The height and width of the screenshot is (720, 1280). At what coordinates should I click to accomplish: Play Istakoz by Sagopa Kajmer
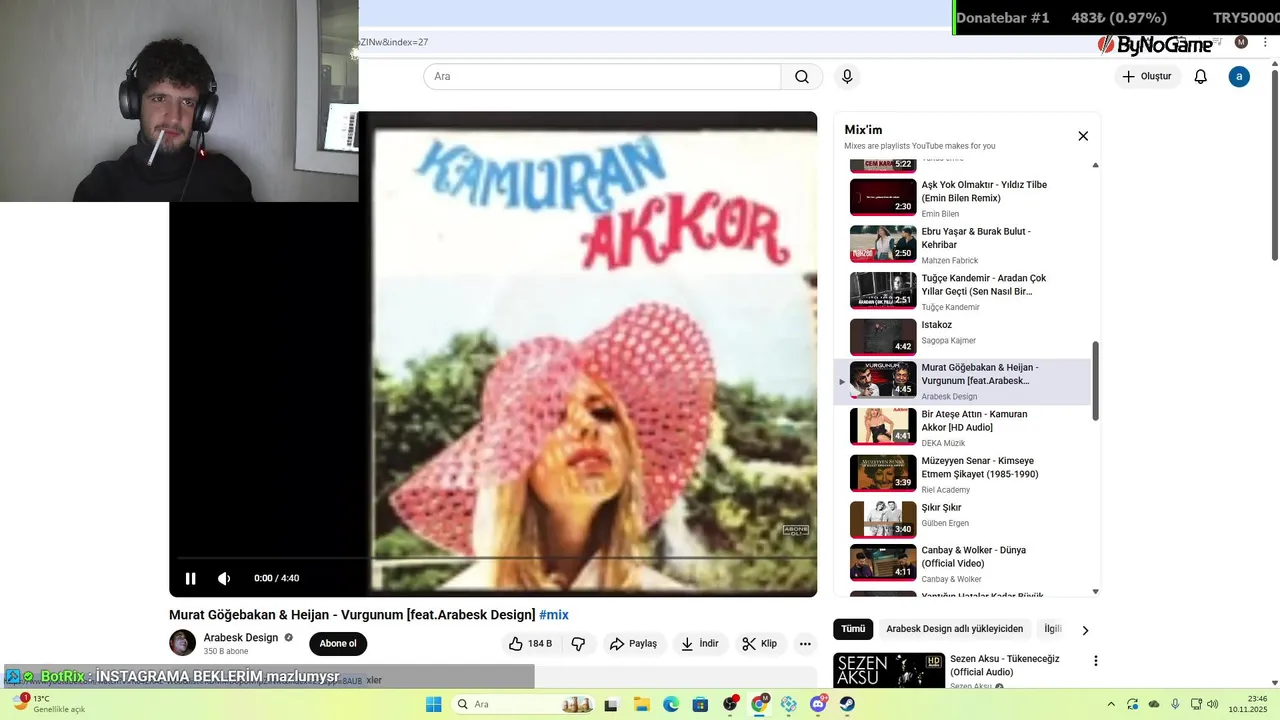coord(962,337)
